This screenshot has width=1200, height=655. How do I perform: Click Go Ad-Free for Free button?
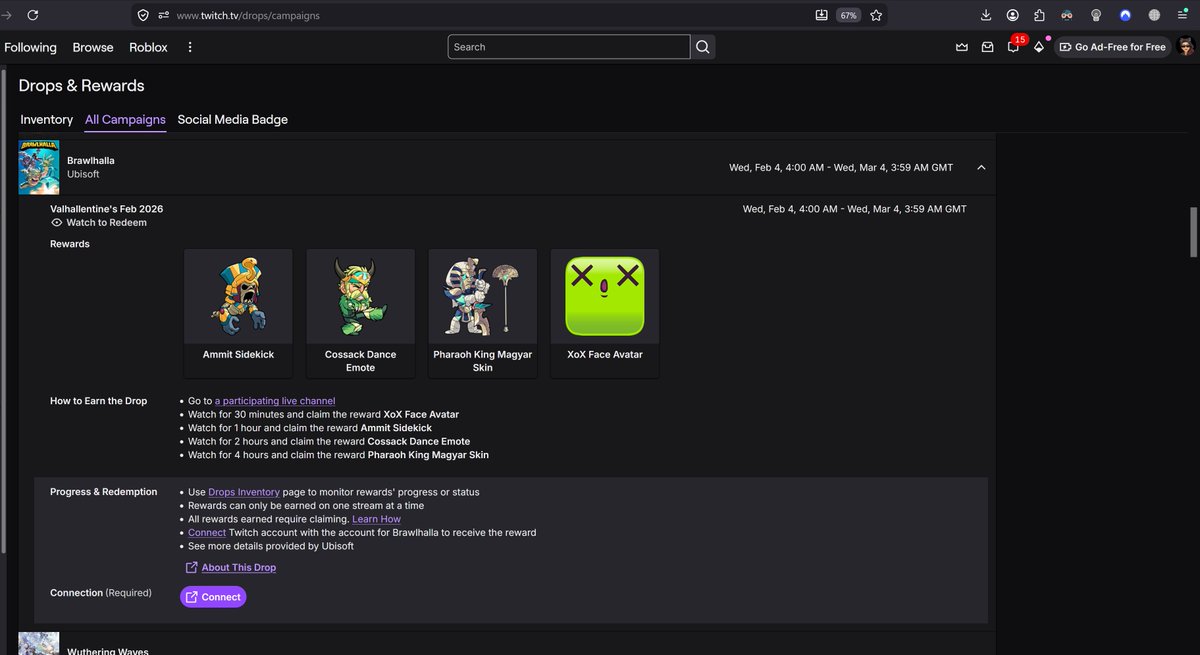[1112, 47]
